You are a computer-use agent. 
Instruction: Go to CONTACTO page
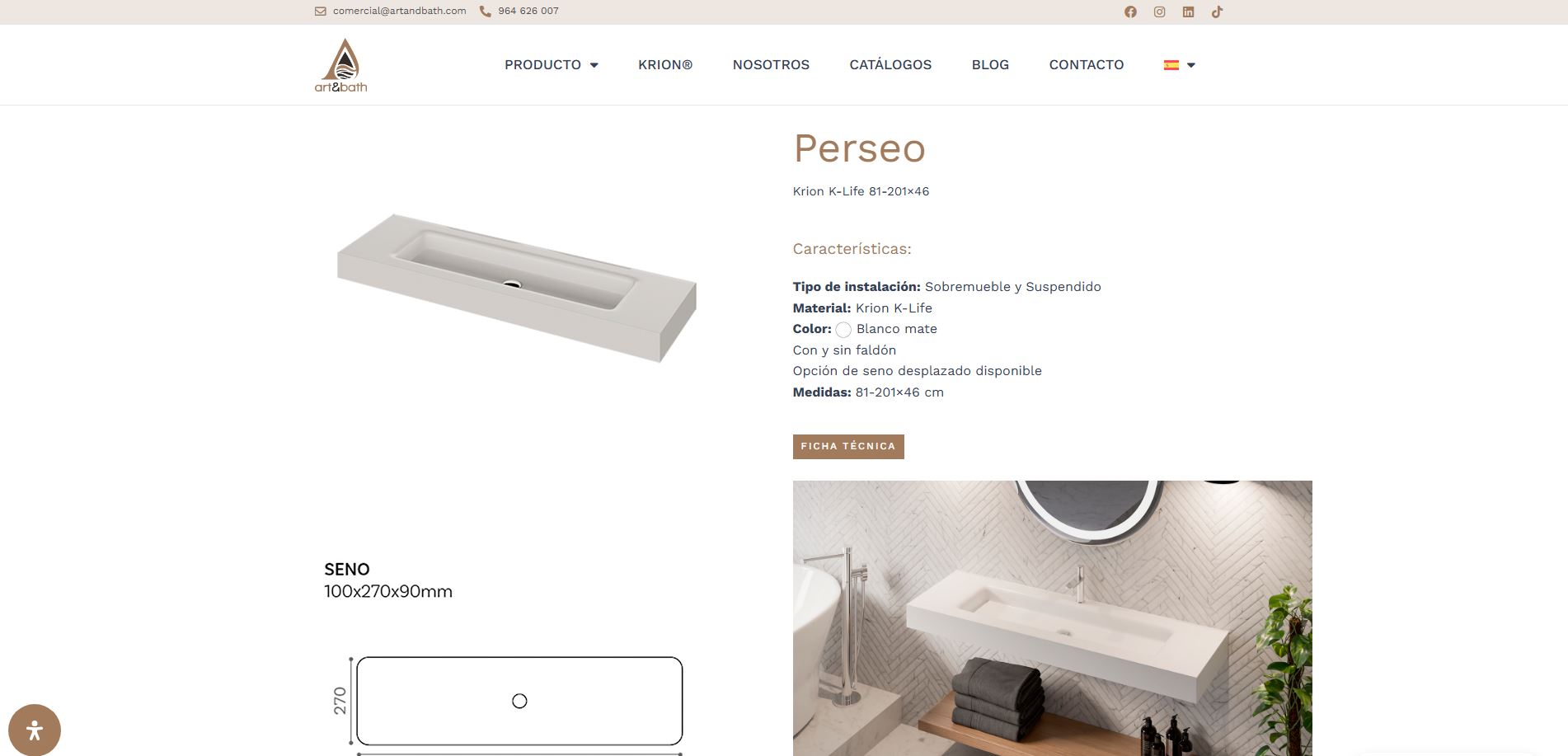[x=1087, y=65]
